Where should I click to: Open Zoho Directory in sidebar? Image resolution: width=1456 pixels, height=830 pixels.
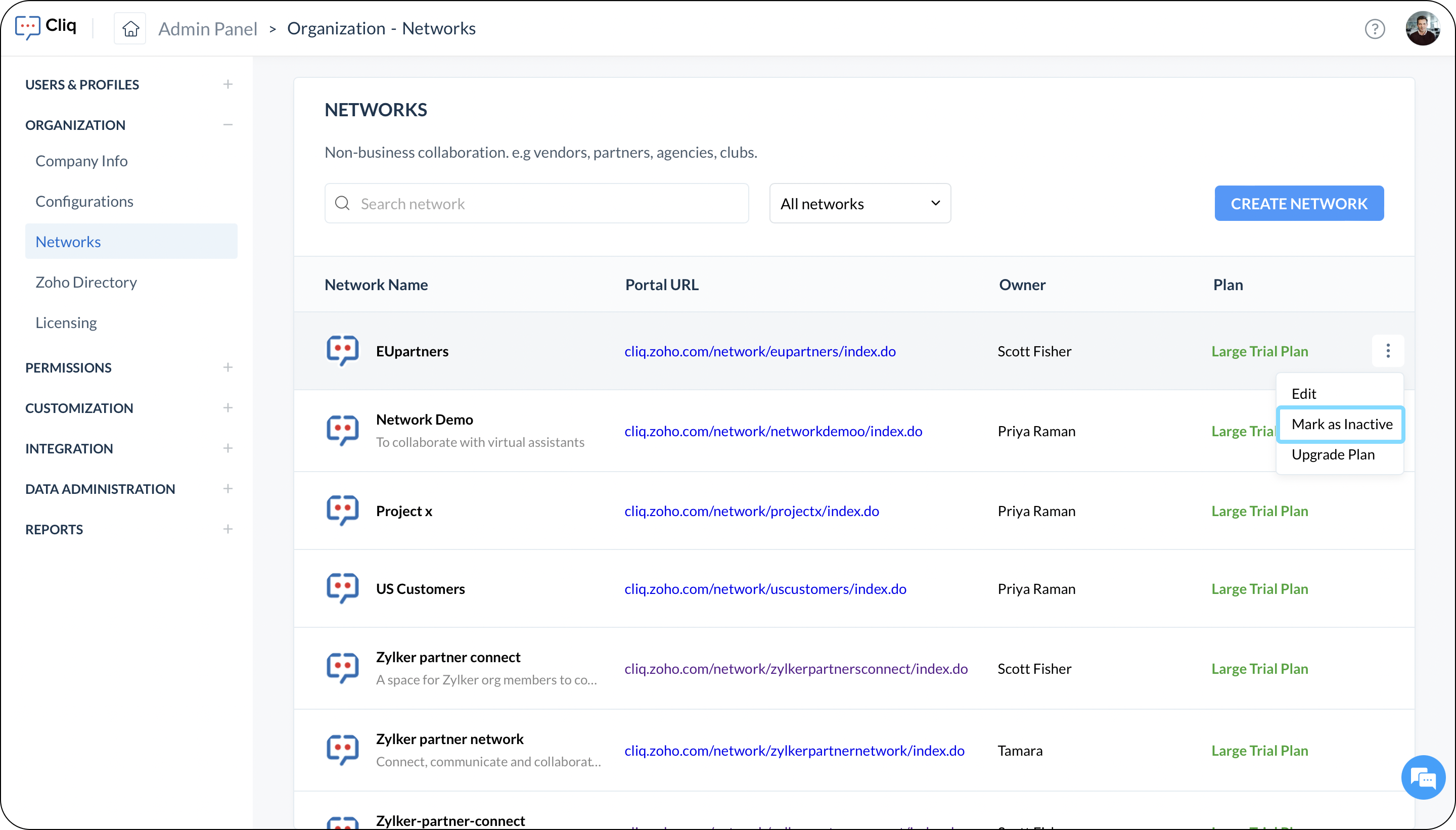click(86, 282)
